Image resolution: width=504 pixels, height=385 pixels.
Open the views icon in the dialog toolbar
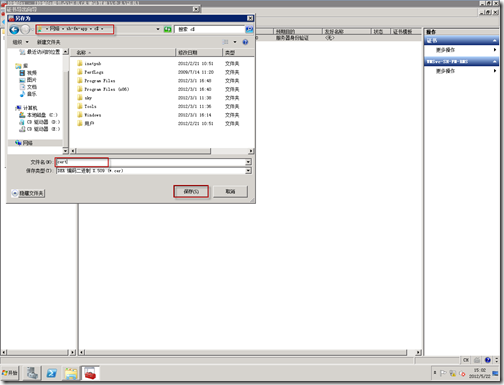pos(226,42)
